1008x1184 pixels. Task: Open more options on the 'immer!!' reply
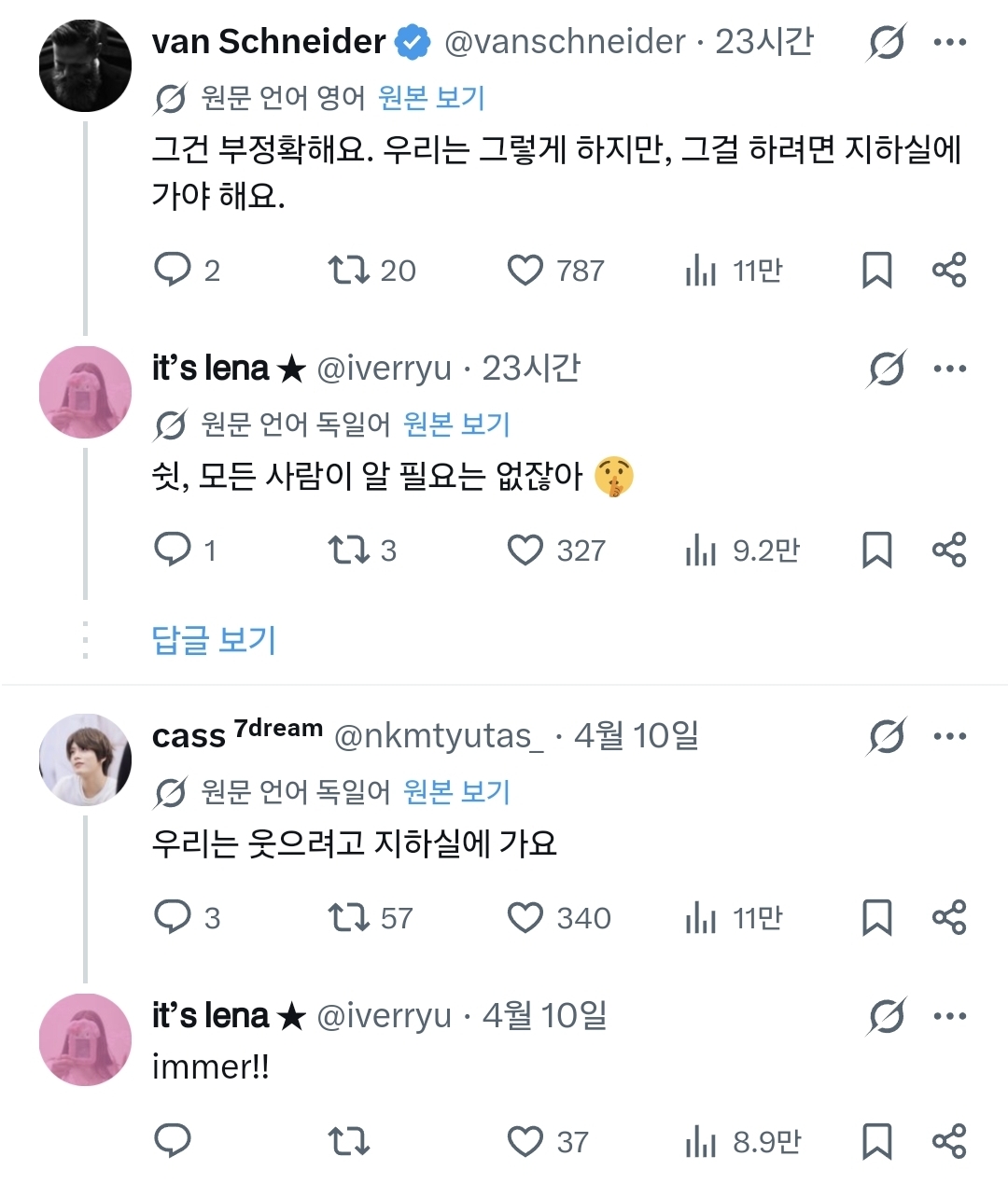[950, 1016]
